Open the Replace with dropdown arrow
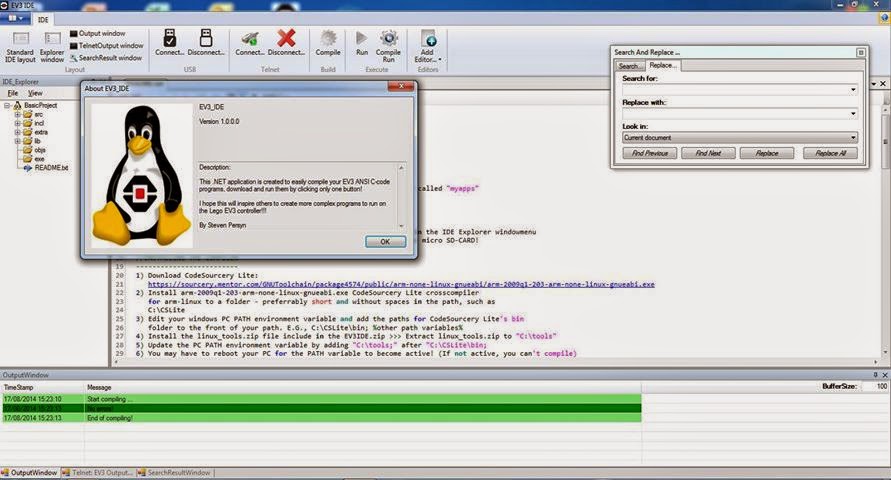Image resolution: width=891 pixels, height=480 pixels. [853, 114]
